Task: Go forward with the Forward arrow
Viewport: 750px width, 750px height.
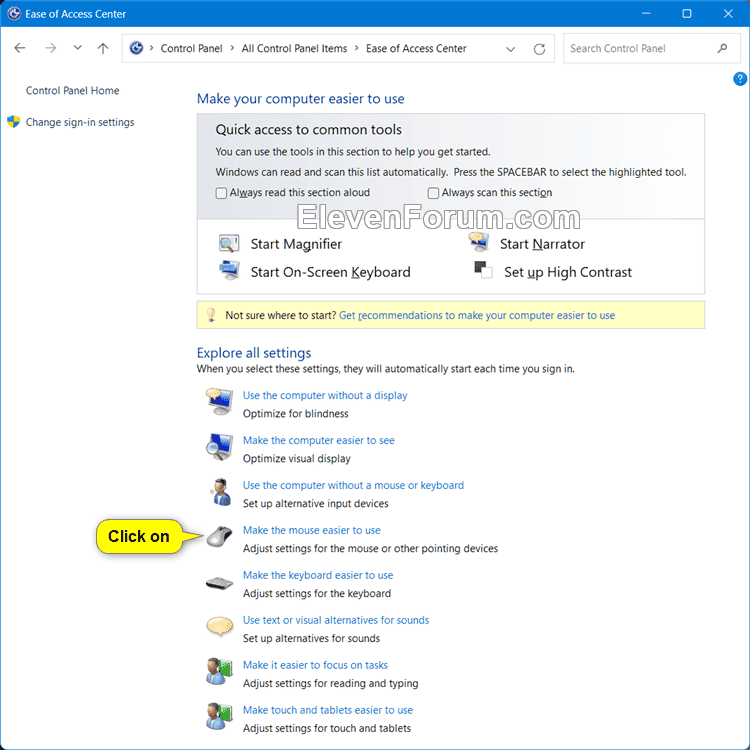Action: (50, 48)
